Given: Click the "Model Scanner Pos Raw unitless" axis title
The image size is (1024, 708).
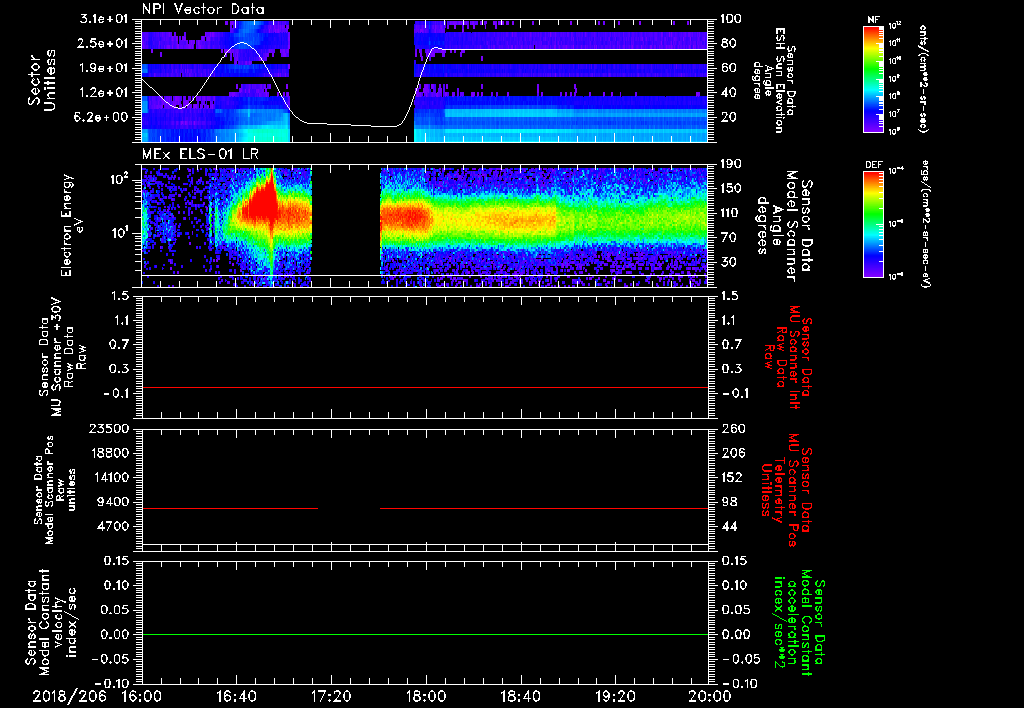Looking at the screenshot, I should coord(56,490).
